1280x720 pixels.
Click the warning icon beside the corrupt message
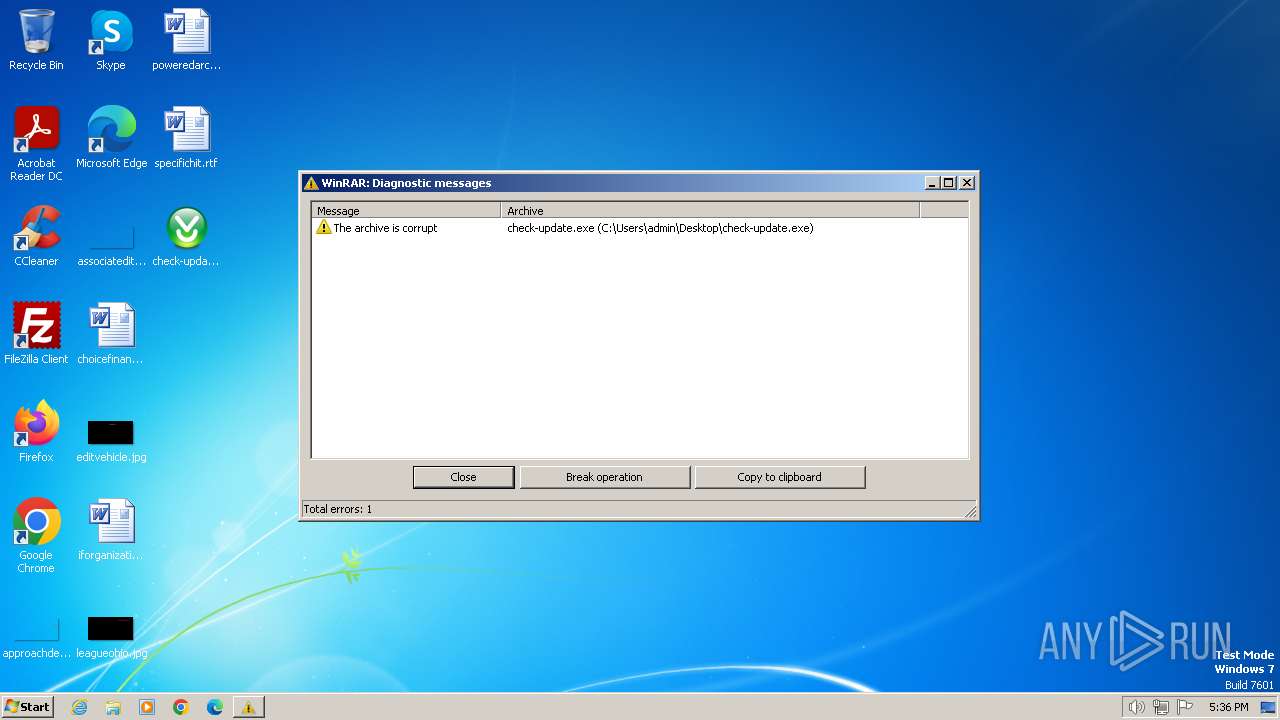pyautogui.click(x=323, y=228)
